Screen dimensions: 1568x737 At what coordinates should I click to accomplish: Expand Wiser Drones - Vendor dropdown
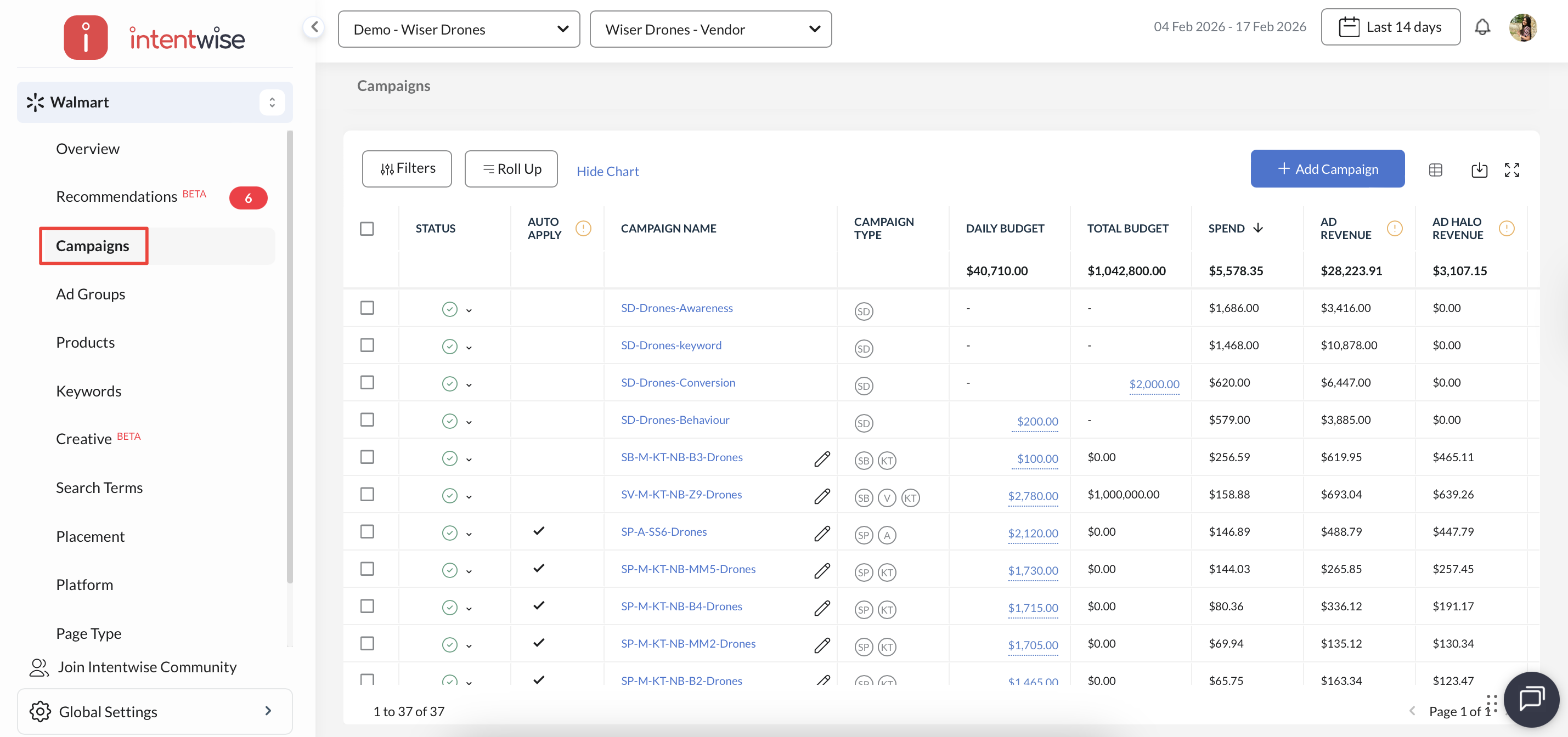point(710,29)
